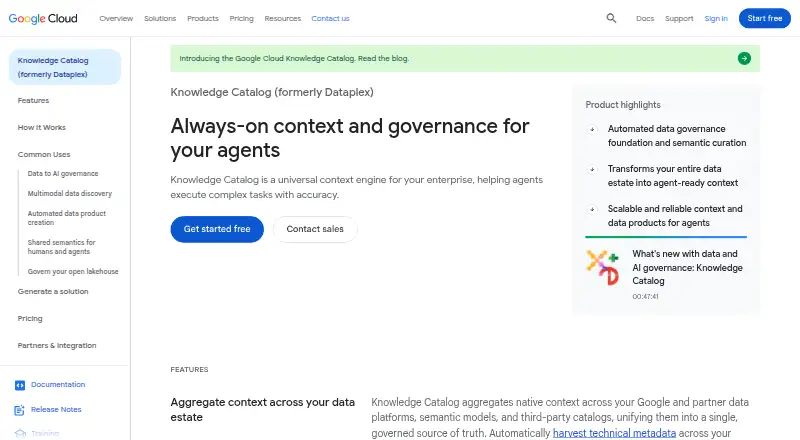The image size is (800, 440).
Task: Open the Products menu
Action: [x=203, y=18]
